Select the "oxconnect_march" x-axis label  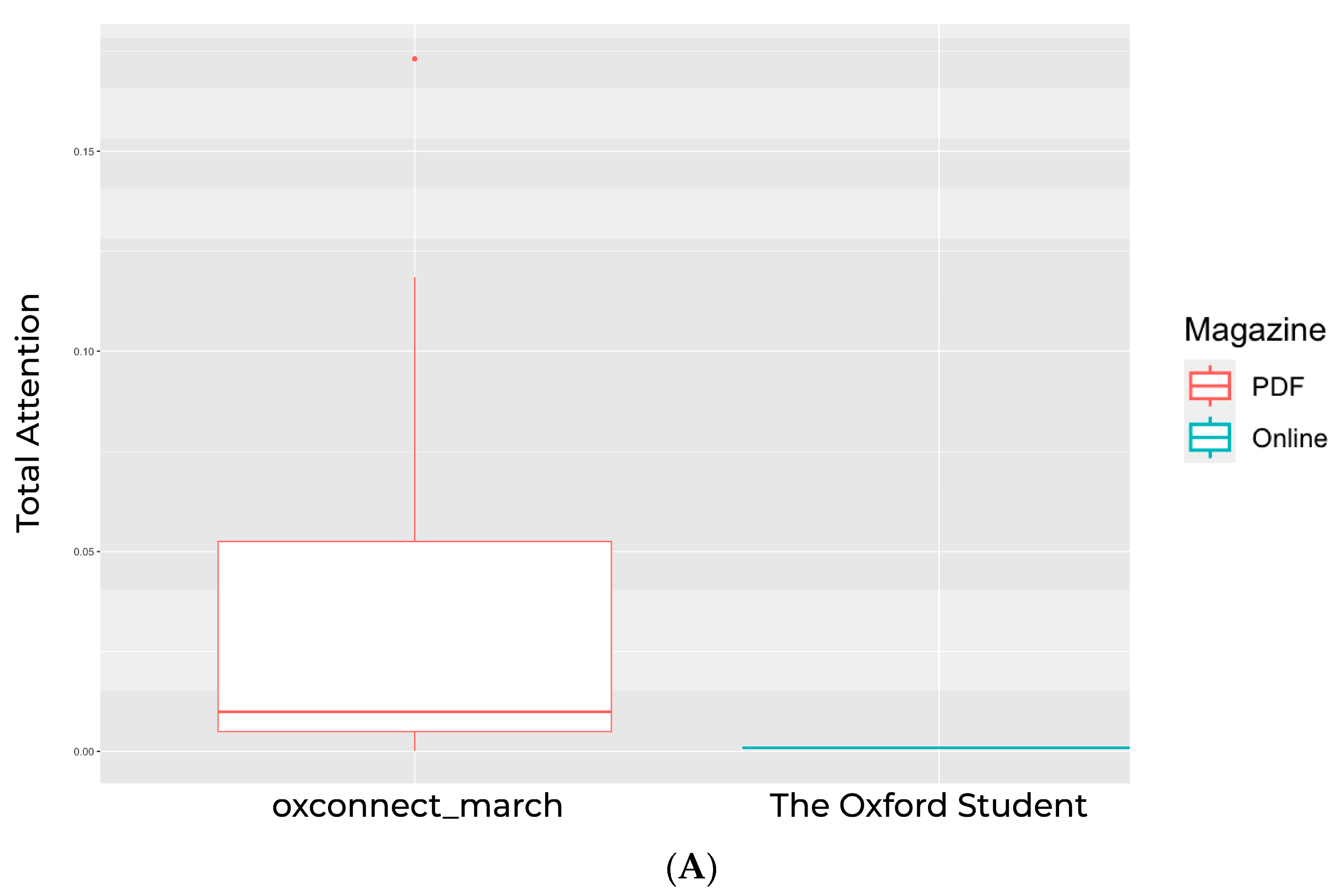[x=417, y=806]
